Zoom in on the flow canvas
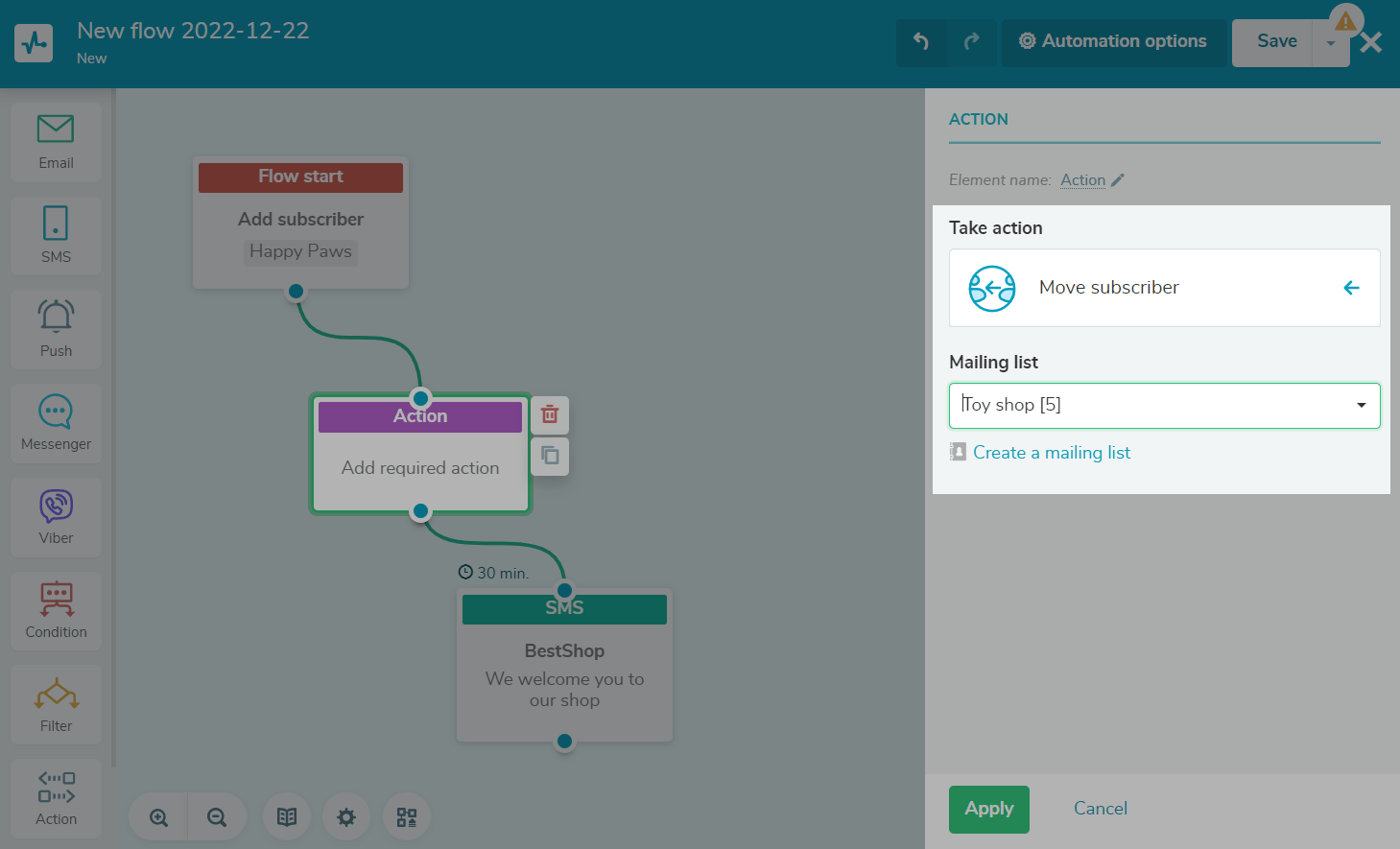 tap(159, 817)
